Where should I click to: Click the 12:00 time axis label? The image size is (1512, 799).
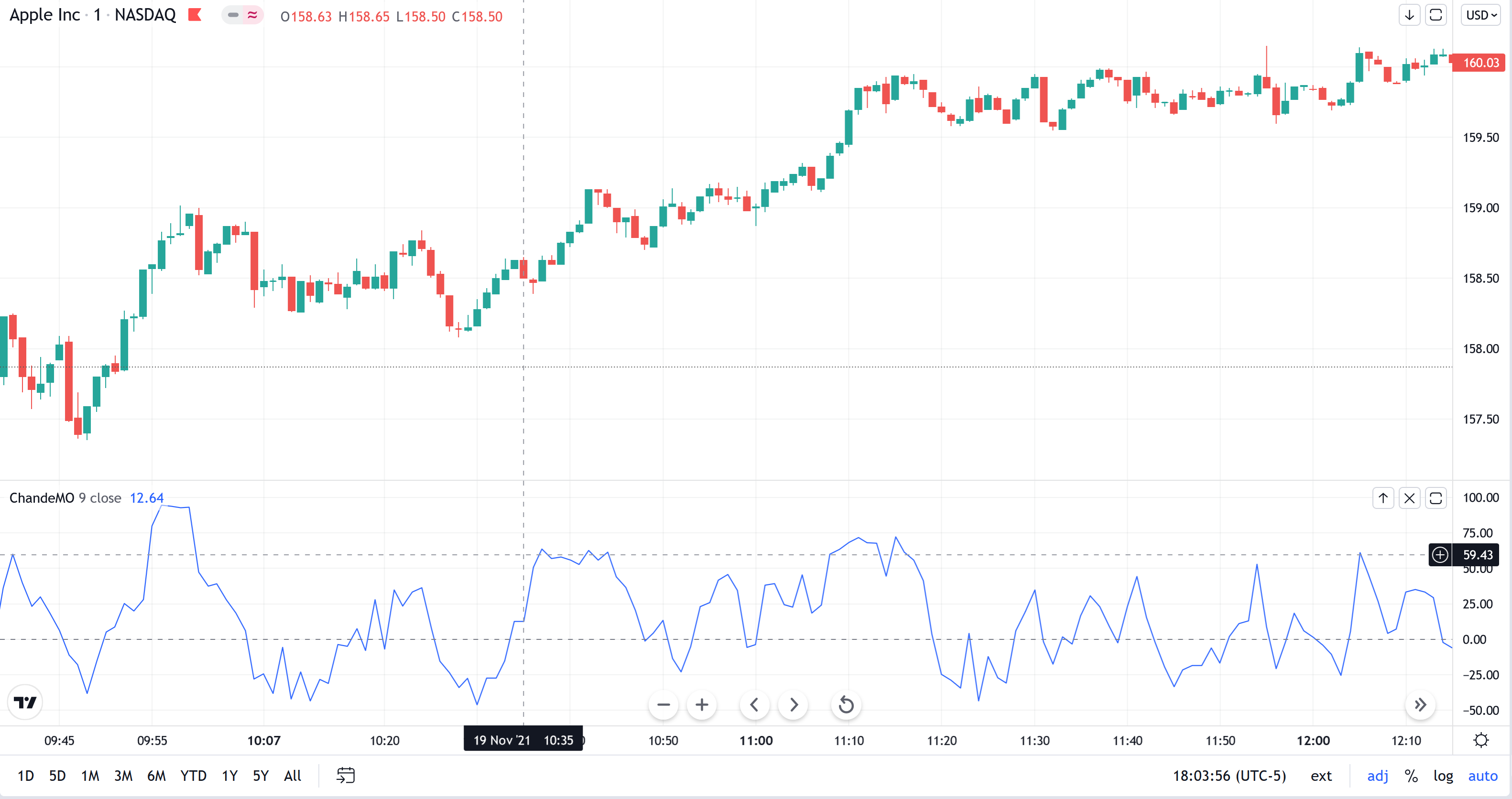[x=1313, y=740]
